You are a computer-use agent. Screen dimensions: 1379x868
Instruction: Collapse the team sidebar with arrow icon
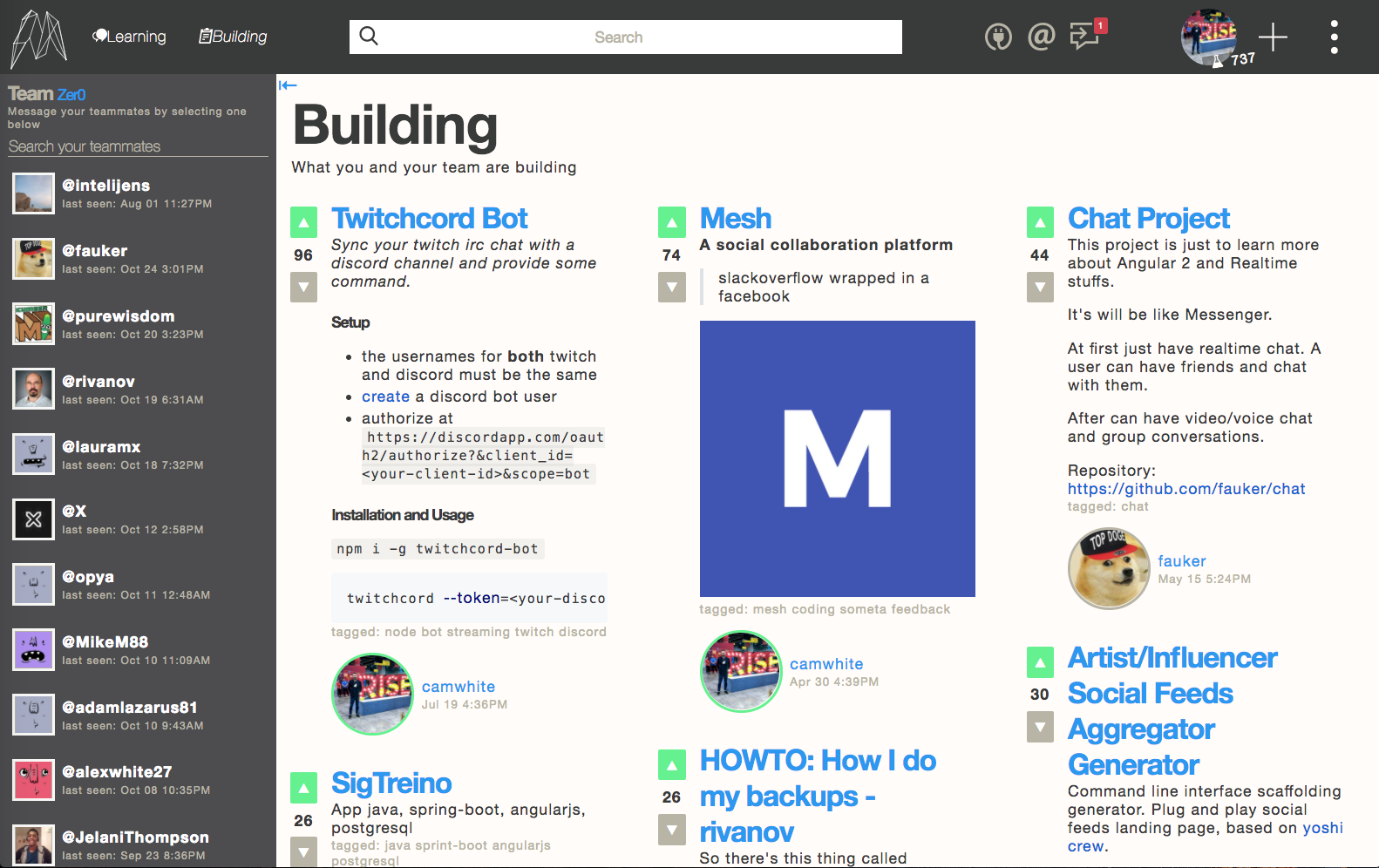[288, 85]
